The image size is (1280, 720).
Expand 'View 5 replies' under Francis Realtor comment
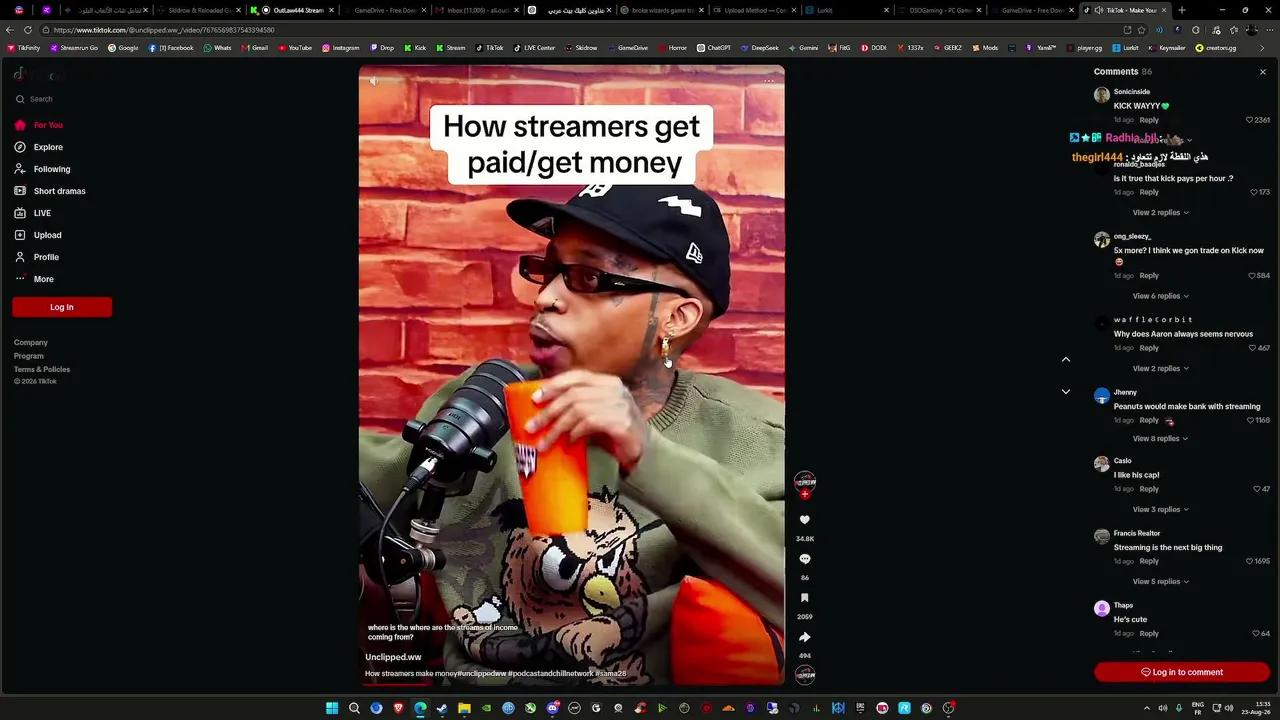(1160, 582)
